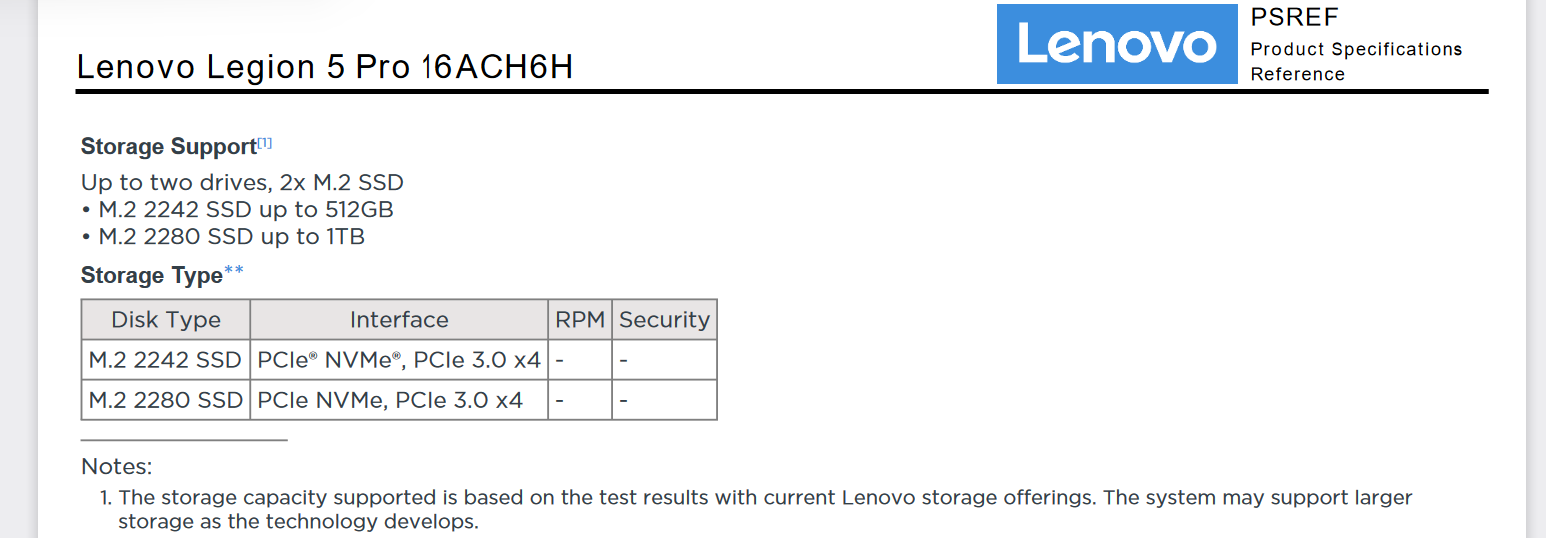The image size is (1546, 538).
Task: Click the Storage Support heading
Action: [x=169, y=146]
